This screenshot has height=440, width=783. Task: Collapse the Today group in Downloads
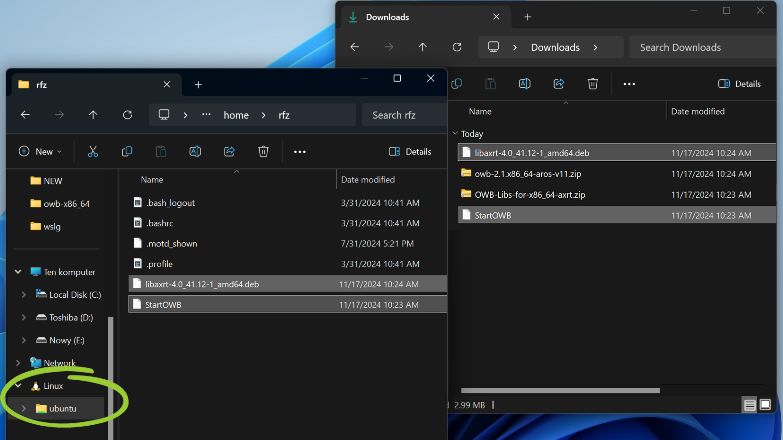click(455, 133)
